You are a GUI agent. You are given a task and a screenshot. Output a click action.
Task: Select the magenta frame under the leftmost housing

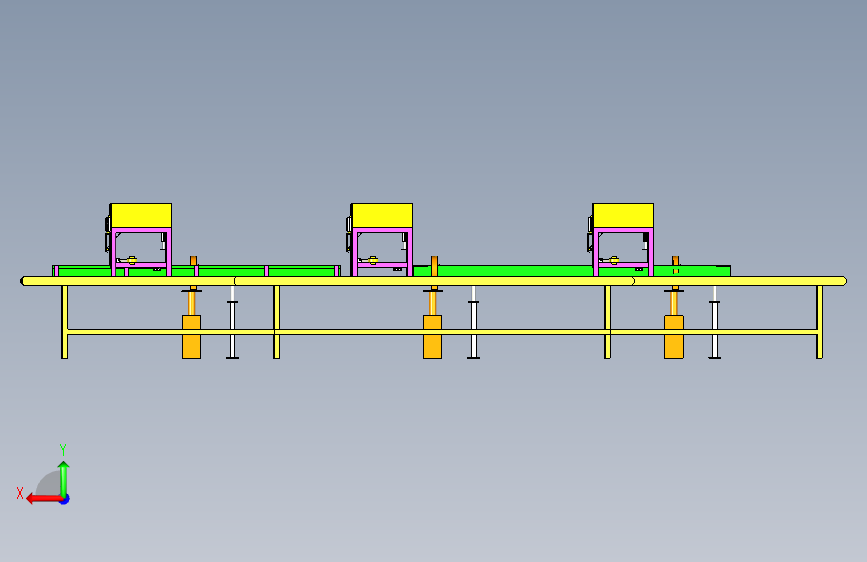point(141,252)
